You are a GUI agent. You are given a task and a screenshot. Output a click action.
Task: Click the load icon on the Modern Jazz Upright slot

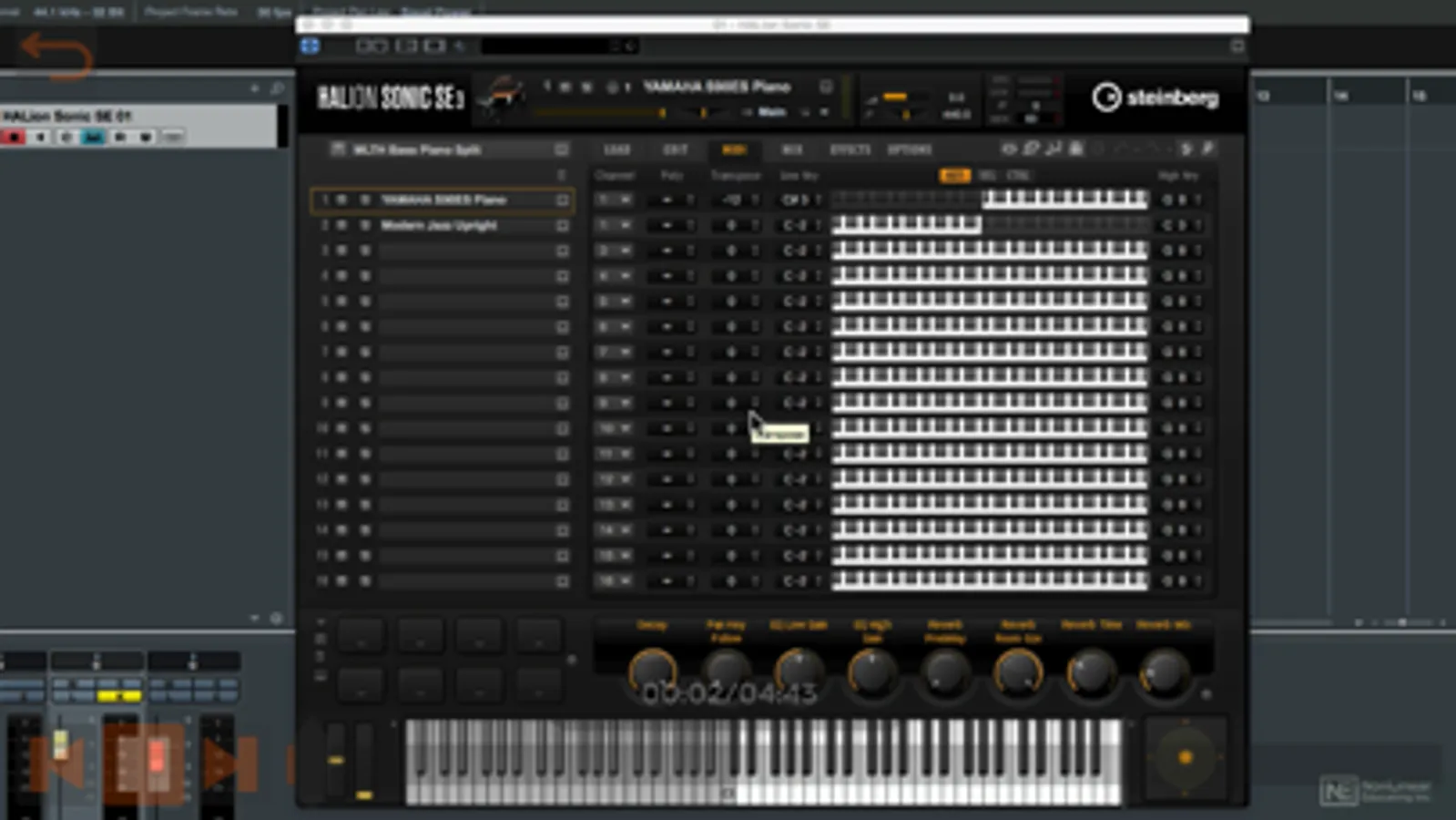click(x=562, y=225)
